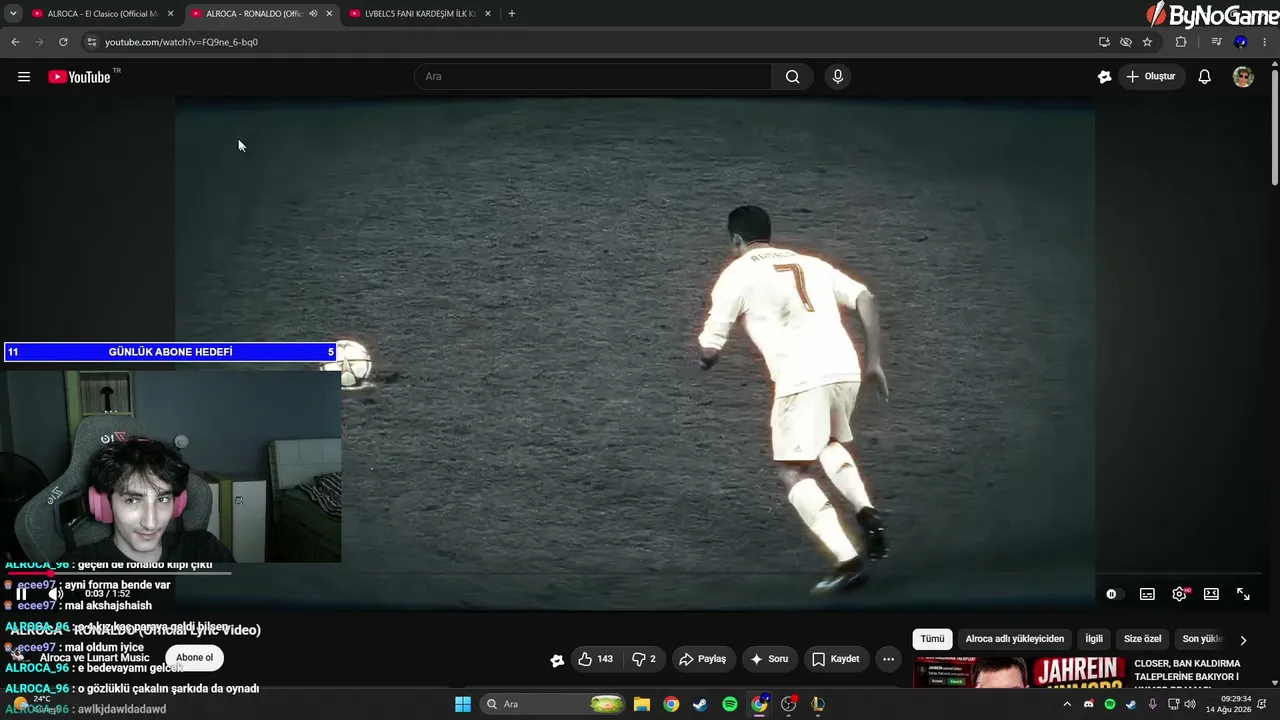Open Spotify from the taskbar
1280x720 pixels.
coord(730,704)
